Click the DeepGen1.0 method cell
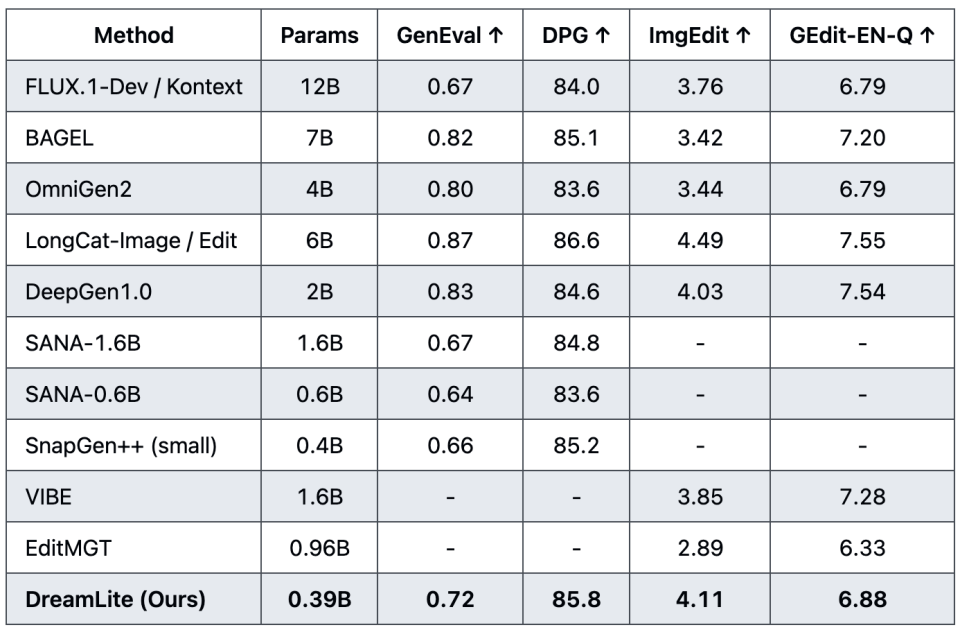Image resolution: width=960 pixels, height=632 pixels. click(x=133, y=292)
